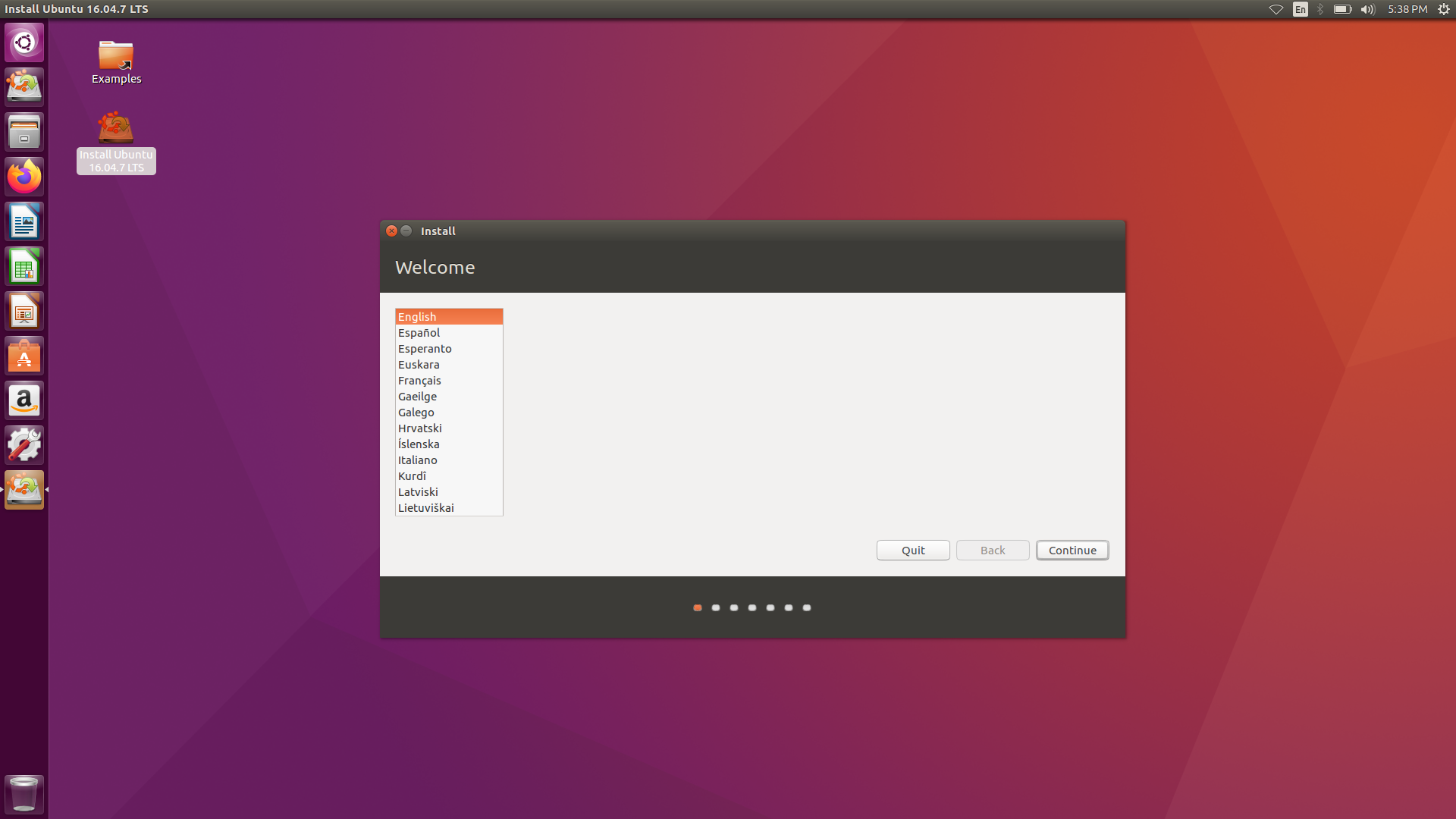Image resolution: width=1456 pixels, height=819 pixels.
Task: Open the sound volume indicator menu
Action: click(1367, 9)
